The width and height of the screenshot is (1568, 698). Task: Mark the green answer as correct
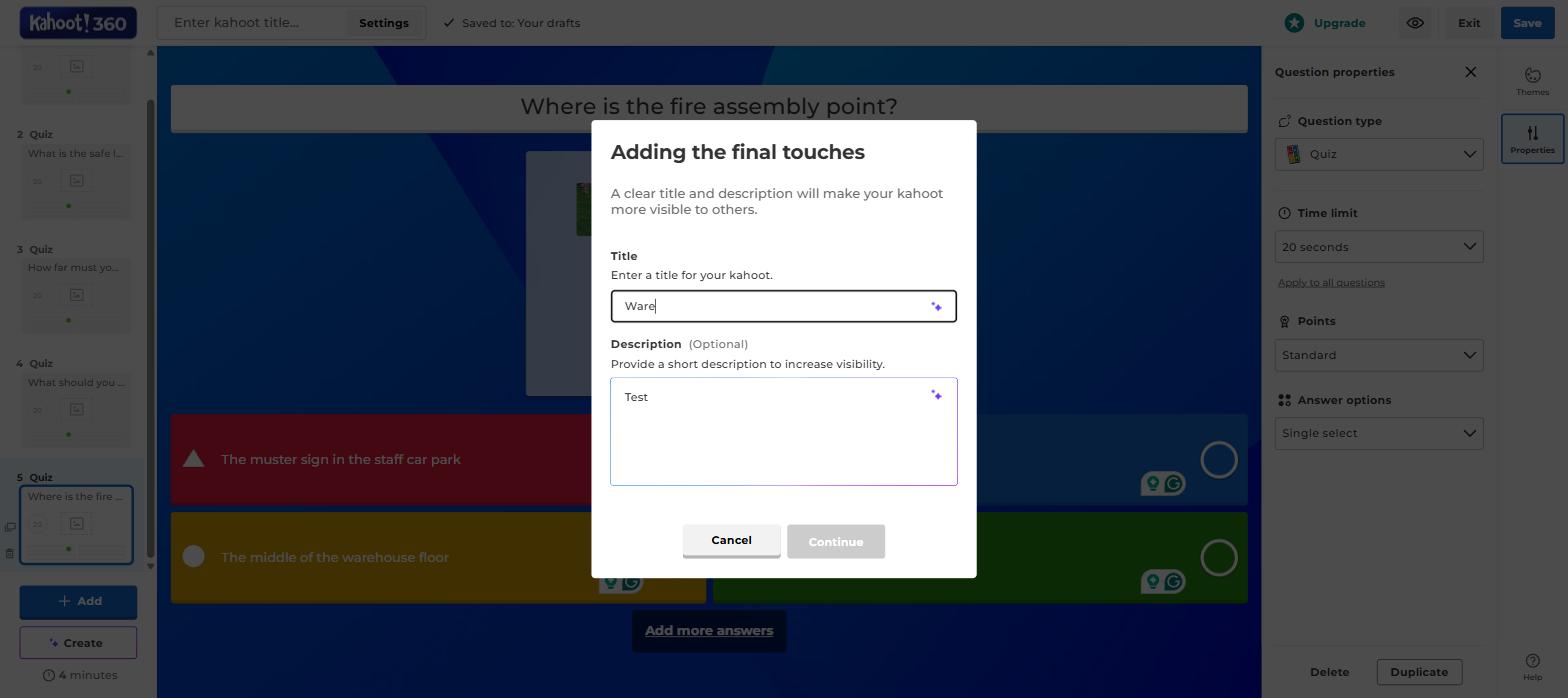pyautogui.click(x=1219, y=558)
